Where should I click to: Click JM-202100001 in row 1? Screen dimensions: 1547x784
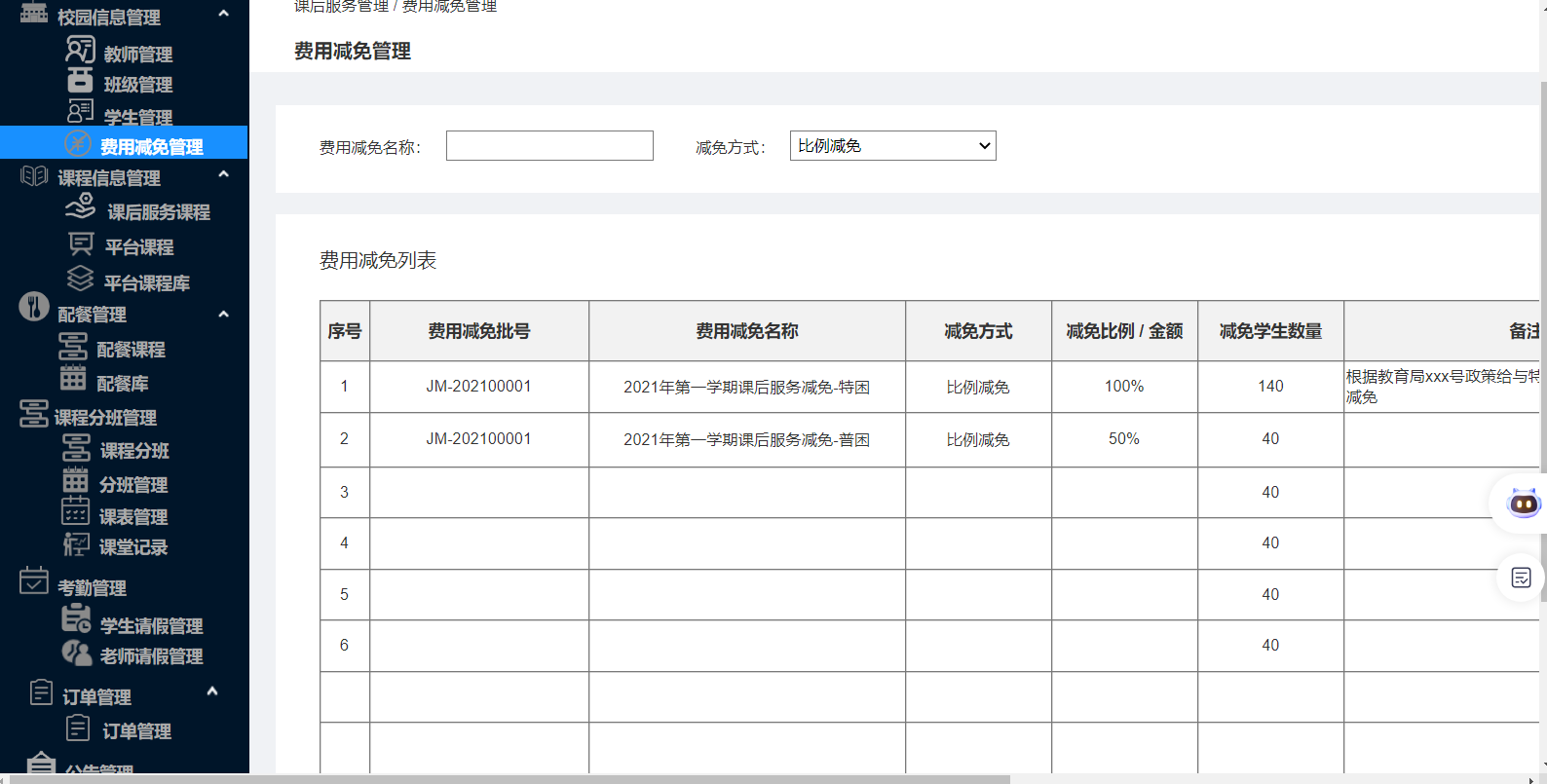(478, 387)
